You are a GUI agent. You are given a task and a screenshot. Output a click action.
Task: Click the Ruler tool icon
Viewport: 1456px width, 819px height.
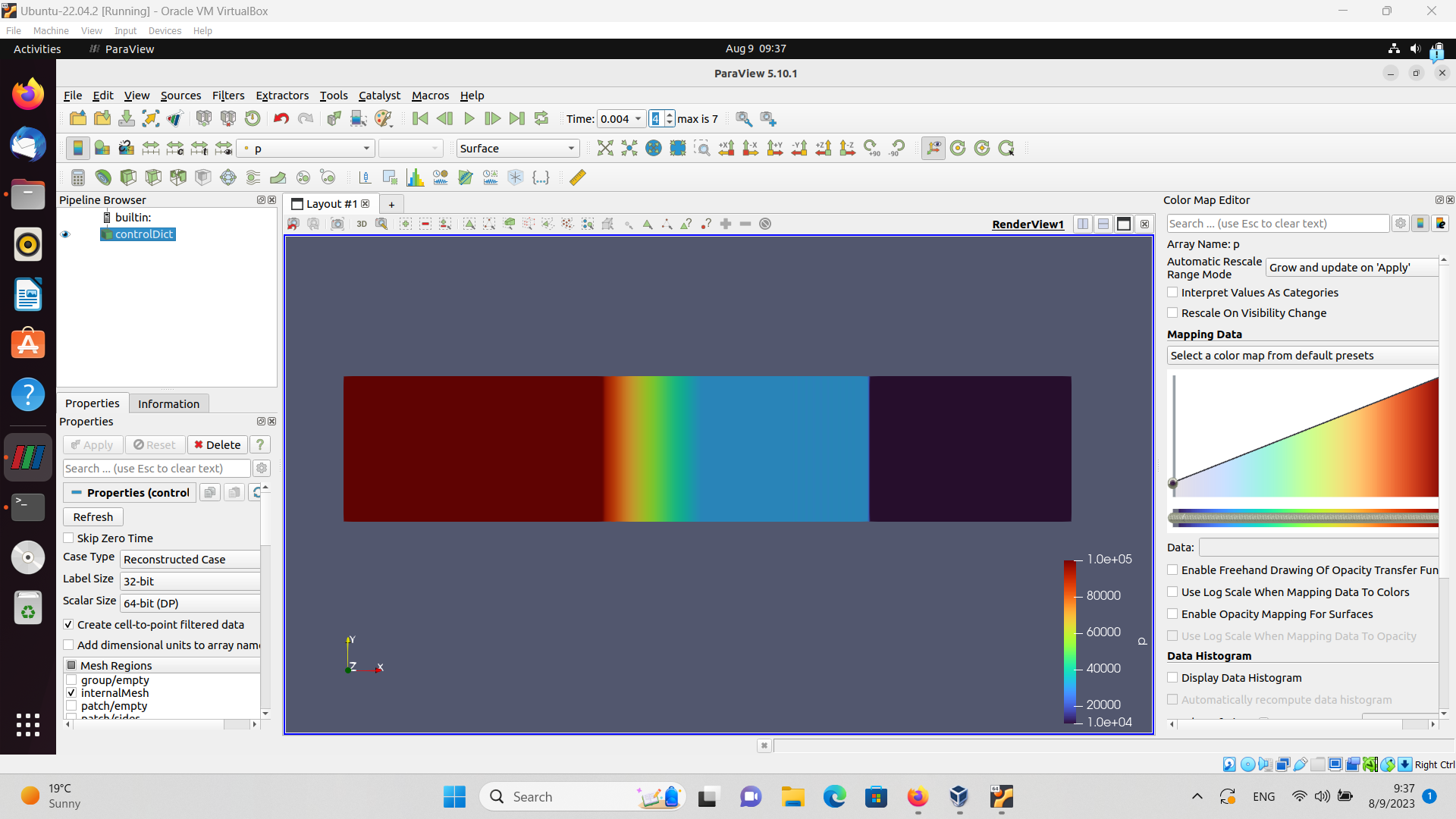pos(578,177)
